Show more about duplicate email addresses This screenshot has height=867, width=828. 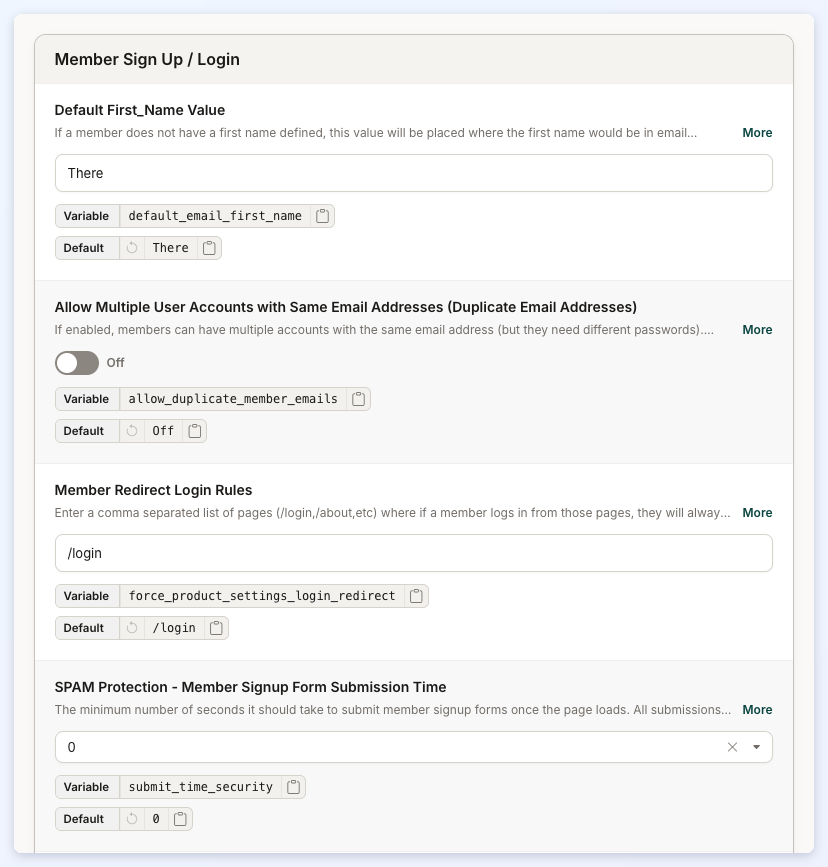pos(757,330)
